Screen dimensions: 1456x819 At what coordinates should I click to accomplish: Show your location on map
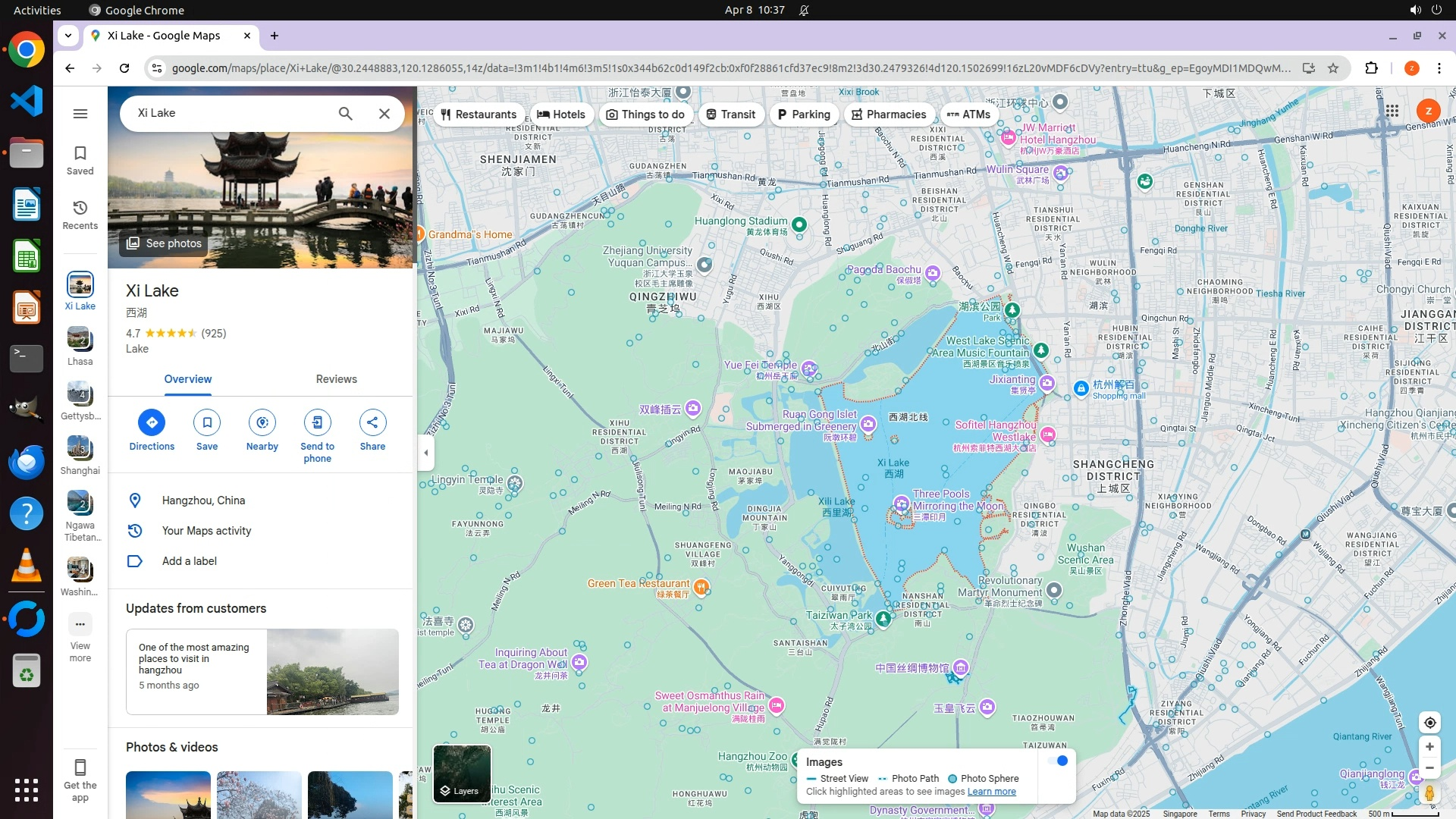tap(1429, 723)
